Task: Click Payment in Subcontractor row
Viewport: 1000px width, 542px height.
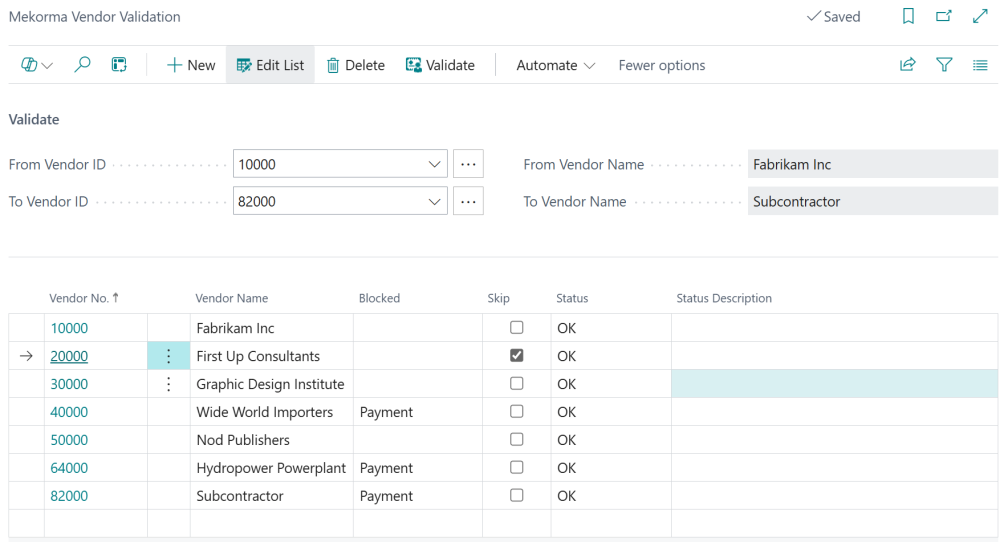Action: (x=386, y=496)
